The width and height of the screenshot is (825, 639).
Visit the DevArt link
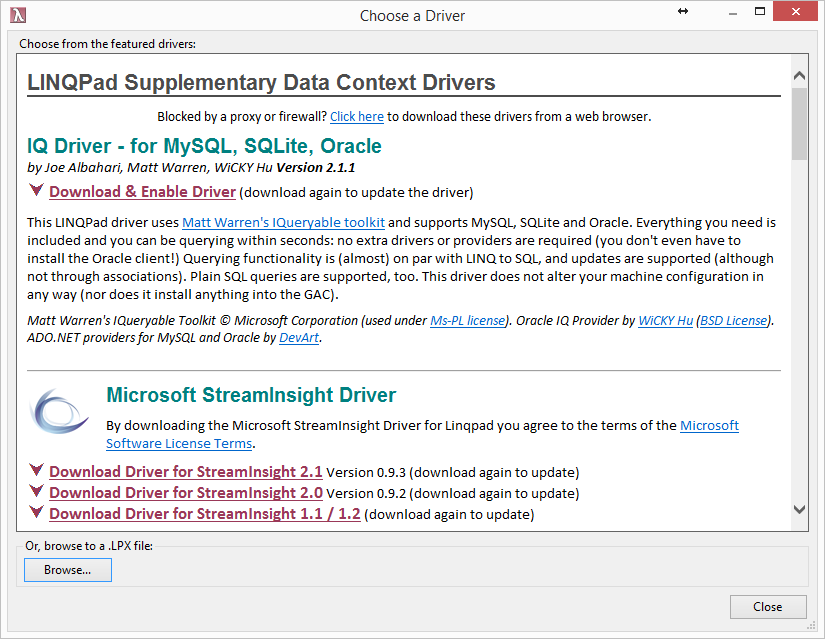[299, 337]
